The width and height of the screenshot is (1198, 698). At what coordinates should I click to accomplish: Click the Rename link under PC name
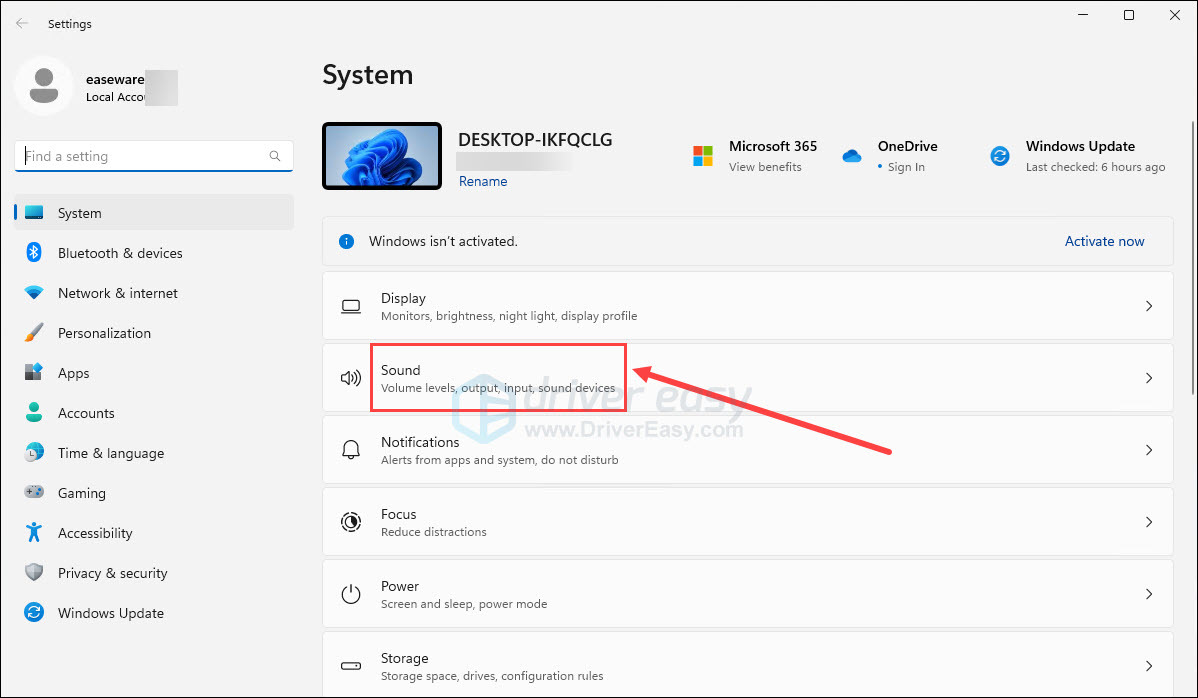click(483, 181)
